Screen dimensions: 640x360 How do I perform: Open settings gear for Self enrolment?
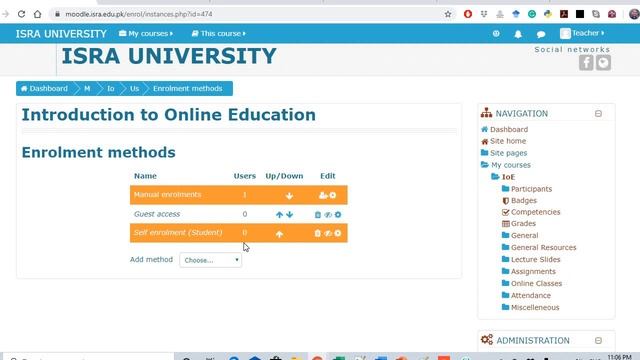pyautogui.click(x=338, y=233)
